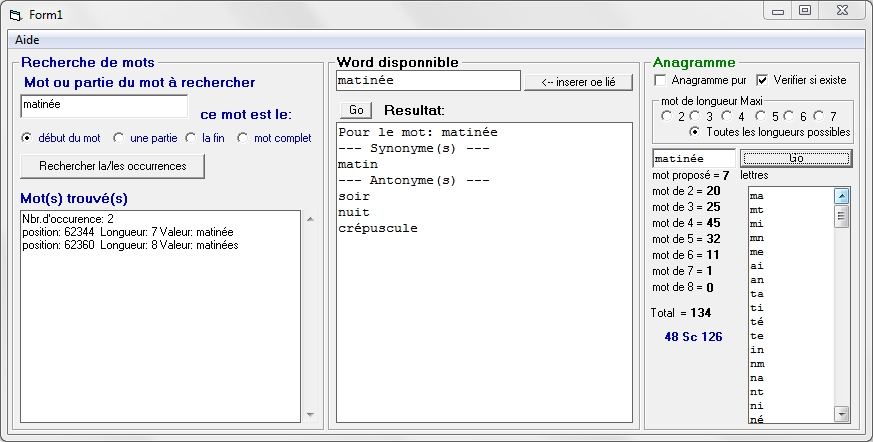Click the anagram word input field
The height and width of the screenshot is (442, 873).
692,158
